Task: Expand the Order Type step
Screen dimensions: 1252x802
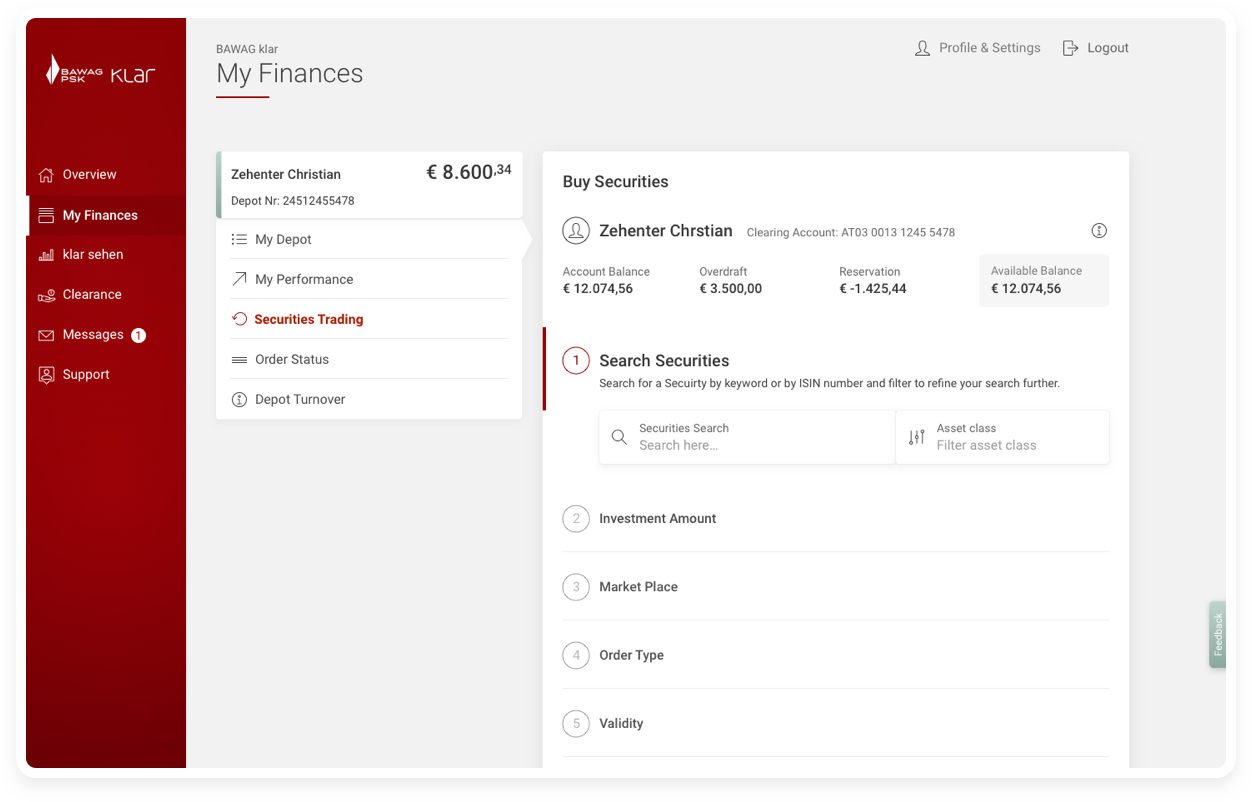Action: pos(631,655)
